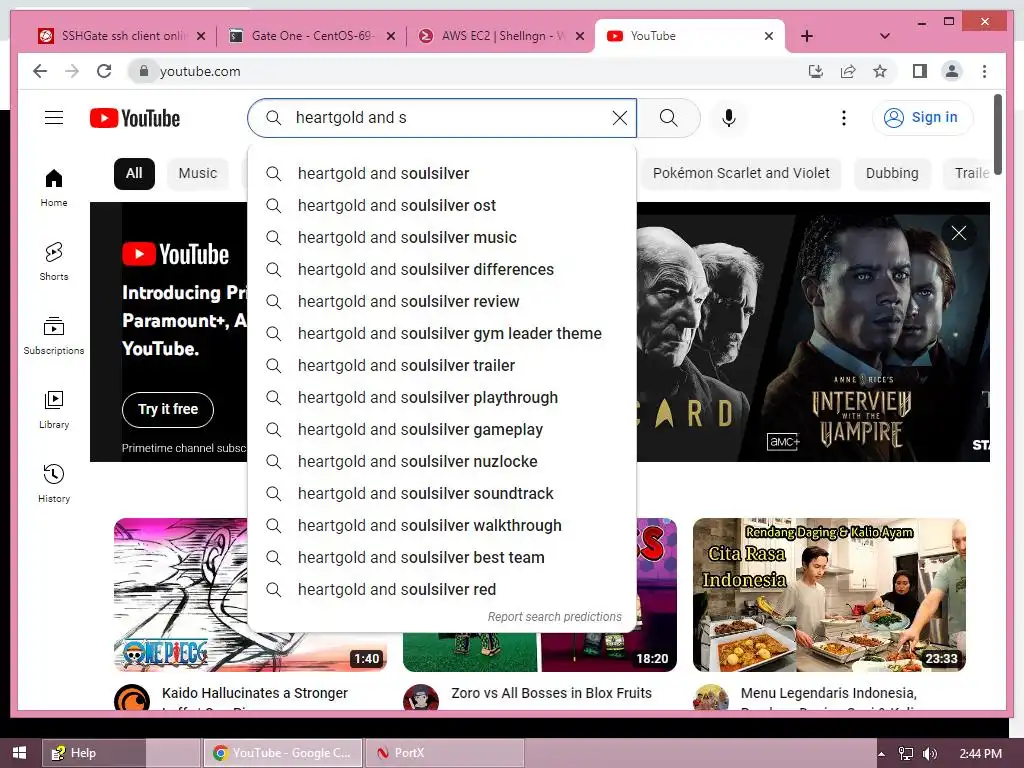The width and height of the screenshot is (1024, 768).
Task: Bookmark page with star icon
Action: 880,71
